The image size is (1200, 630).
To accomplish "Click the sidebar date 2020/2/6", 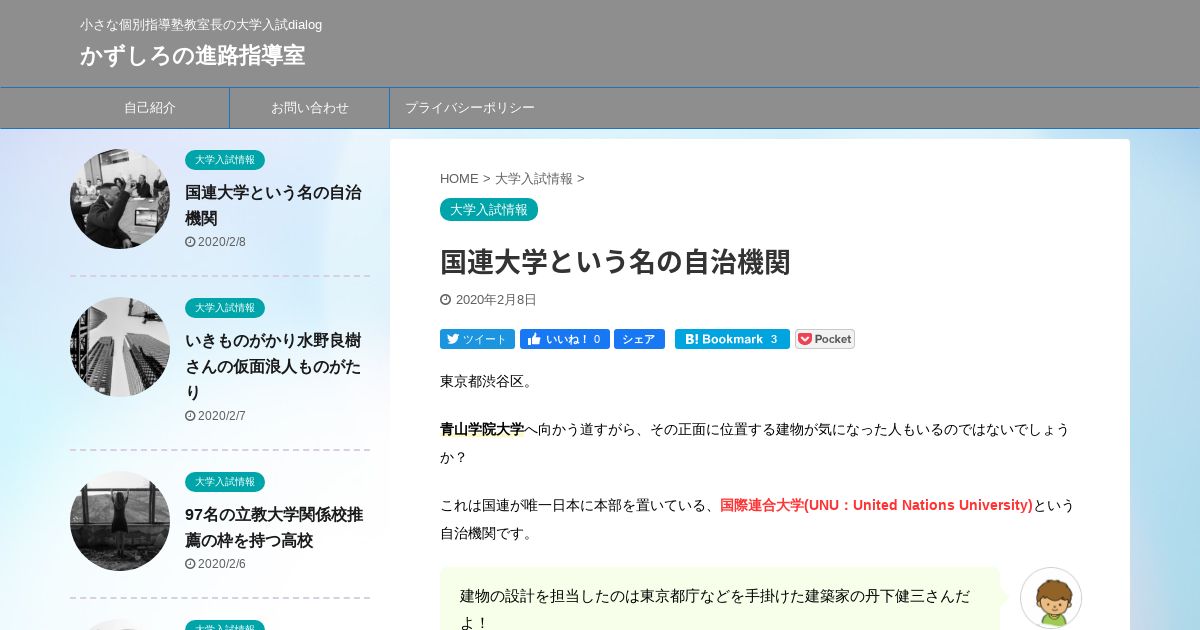I will (221, 564).
